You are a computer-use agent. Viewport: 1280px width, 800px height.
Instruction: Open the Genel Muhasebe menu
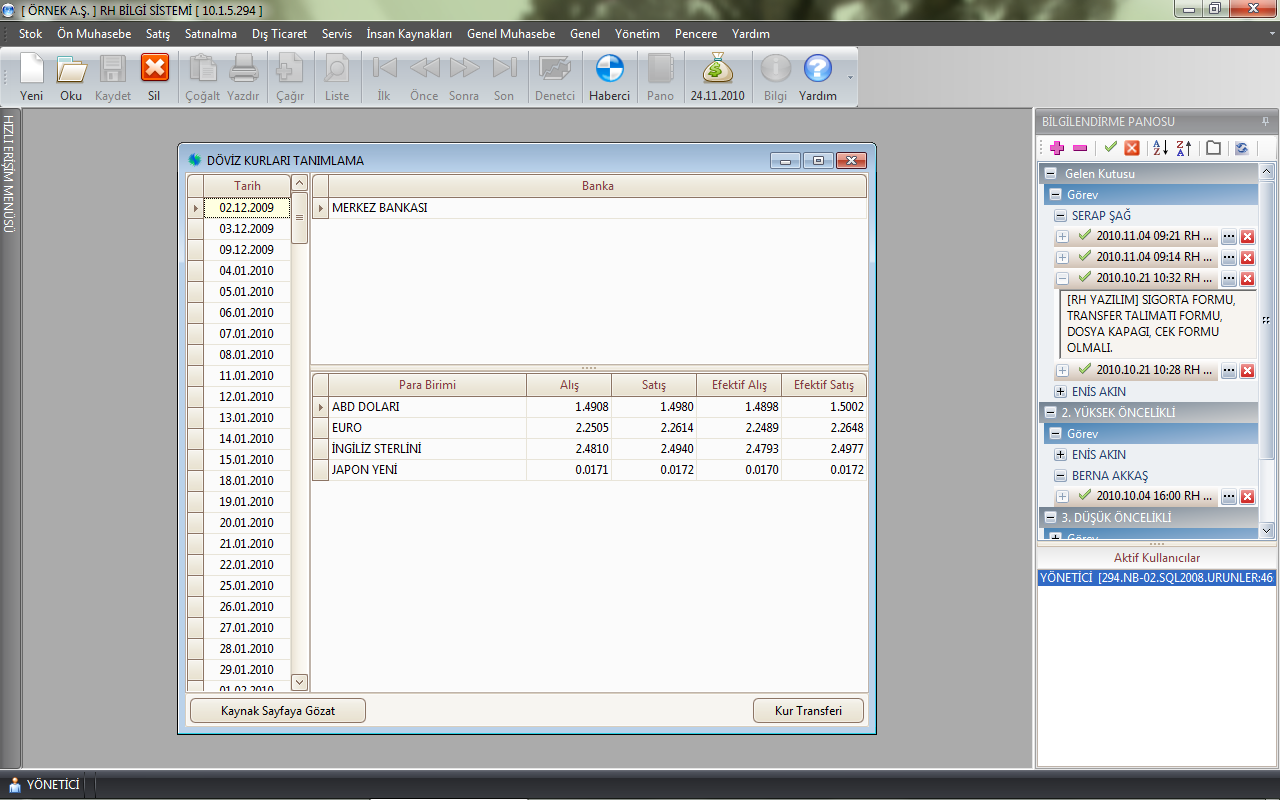point(510,34)
